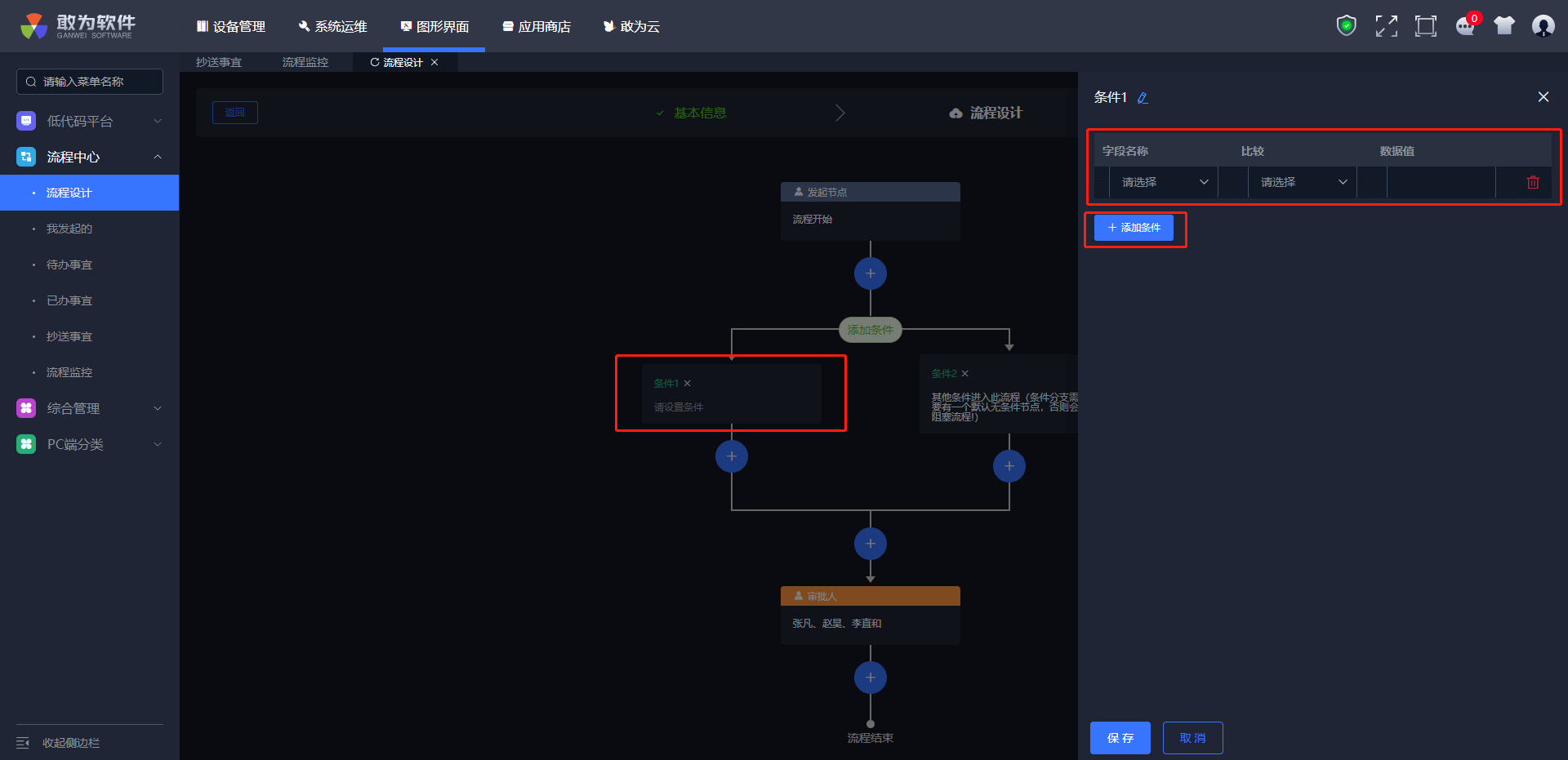
Task: Click the 保存 button
Action: pos(1120,738)
